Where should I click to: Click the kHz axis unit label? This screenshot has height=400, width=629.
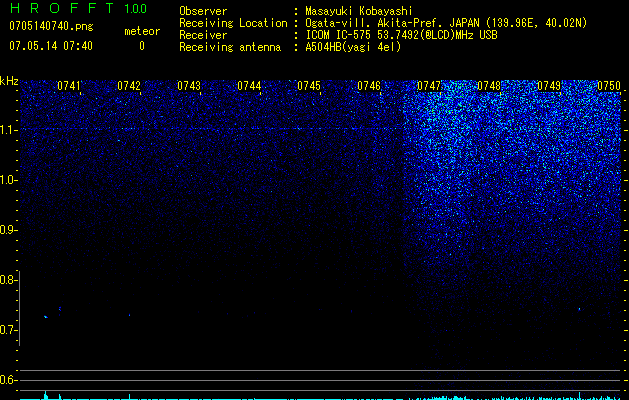pyautogui.click(x=9, y=81)
